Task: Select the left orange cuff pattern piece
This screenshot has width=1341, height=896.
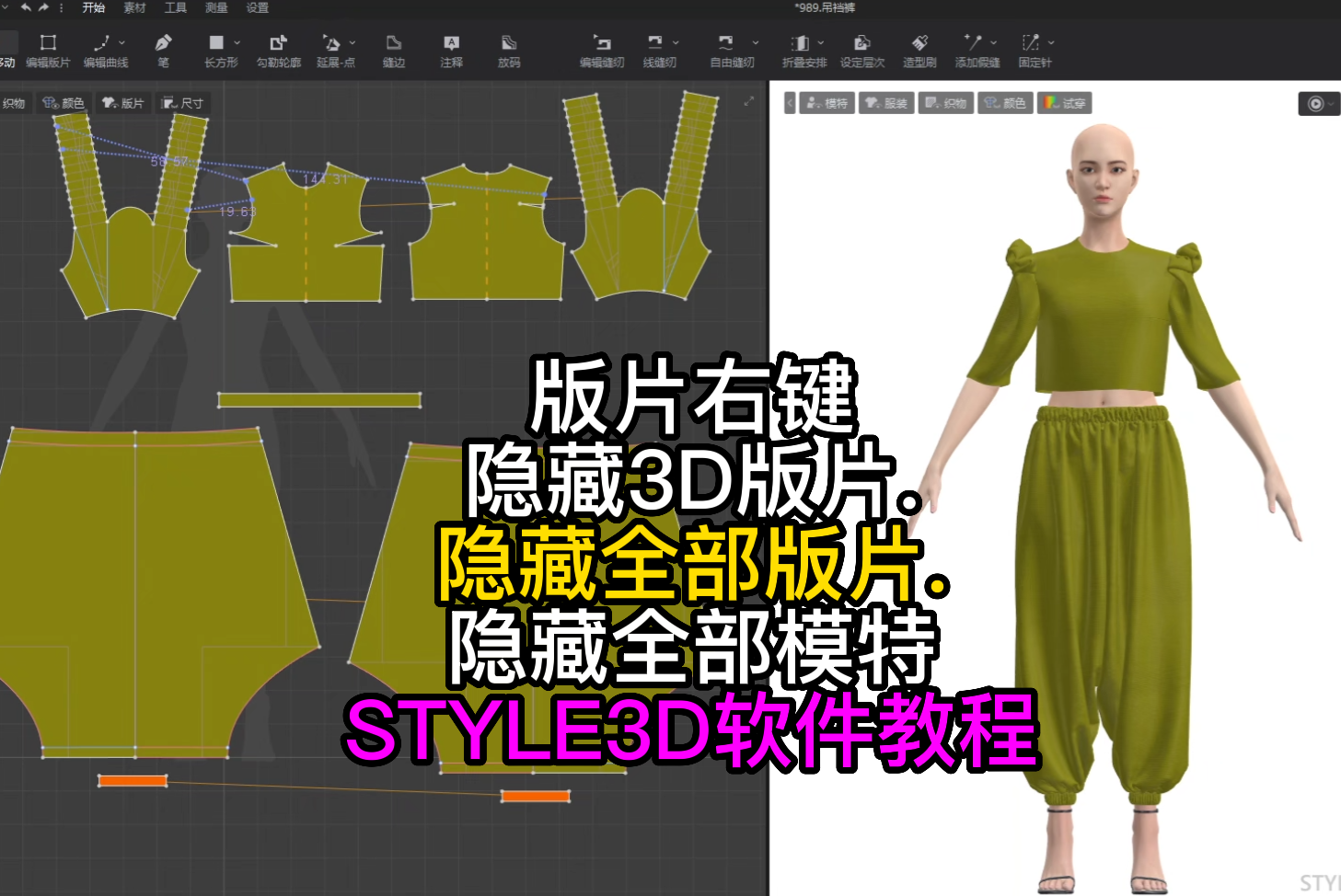Action: tap(133, 781)
